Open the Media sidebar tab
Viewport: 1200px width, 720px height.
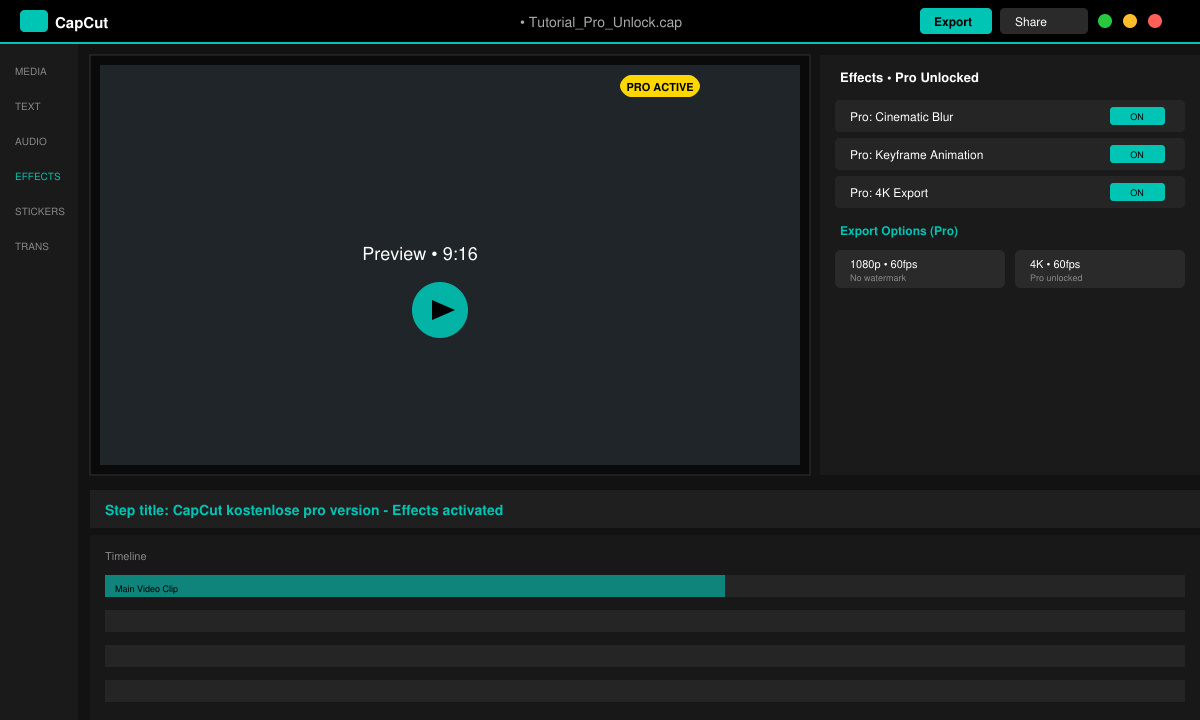tap(31, 72)
